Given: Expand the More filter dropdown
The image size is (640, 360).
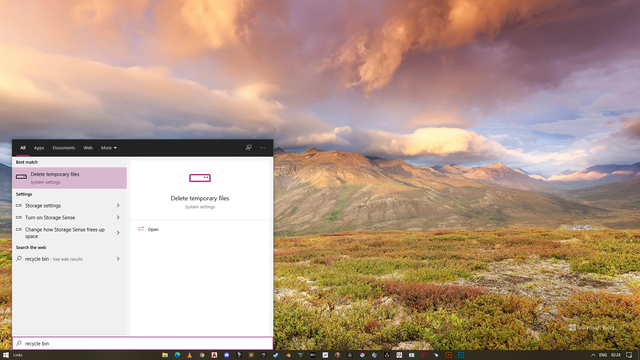Looking at the screenshot, I should (109, 148).
